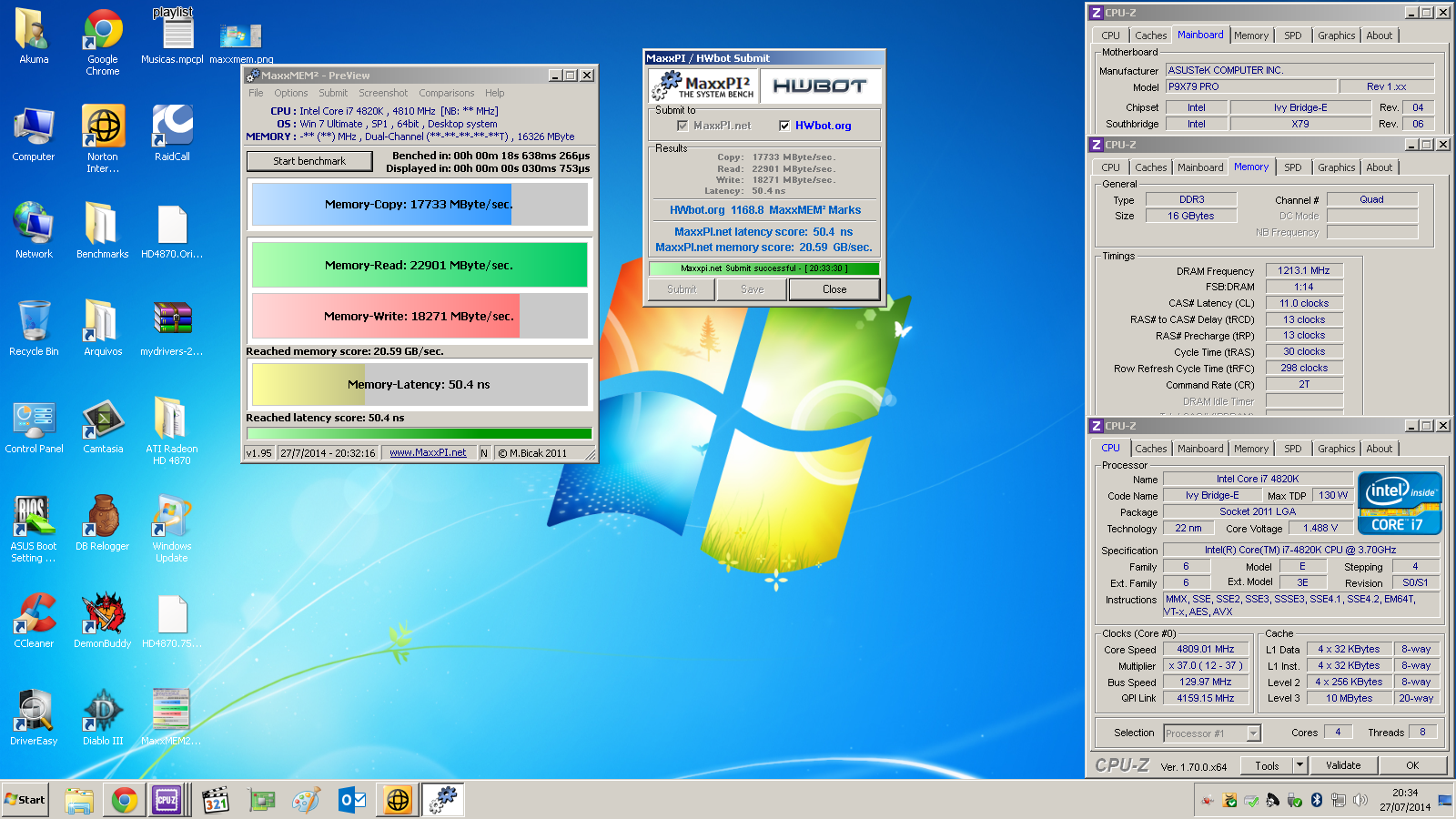This screenshot has height=819, width=1456.
Task: Open Graphics tab in bottom CPU-Z window
Action: (1336, 449)
